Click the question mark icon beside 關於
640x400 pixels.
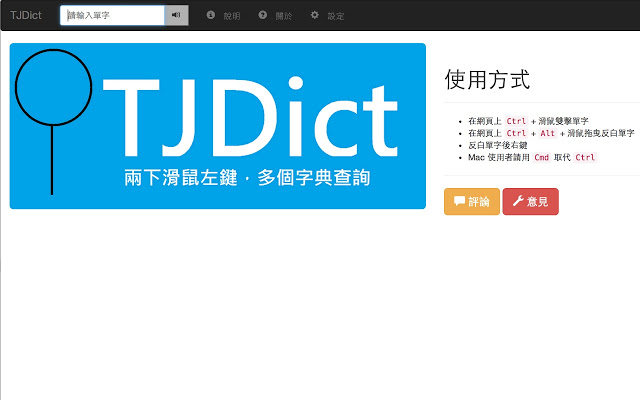click(x=262, y=15)
